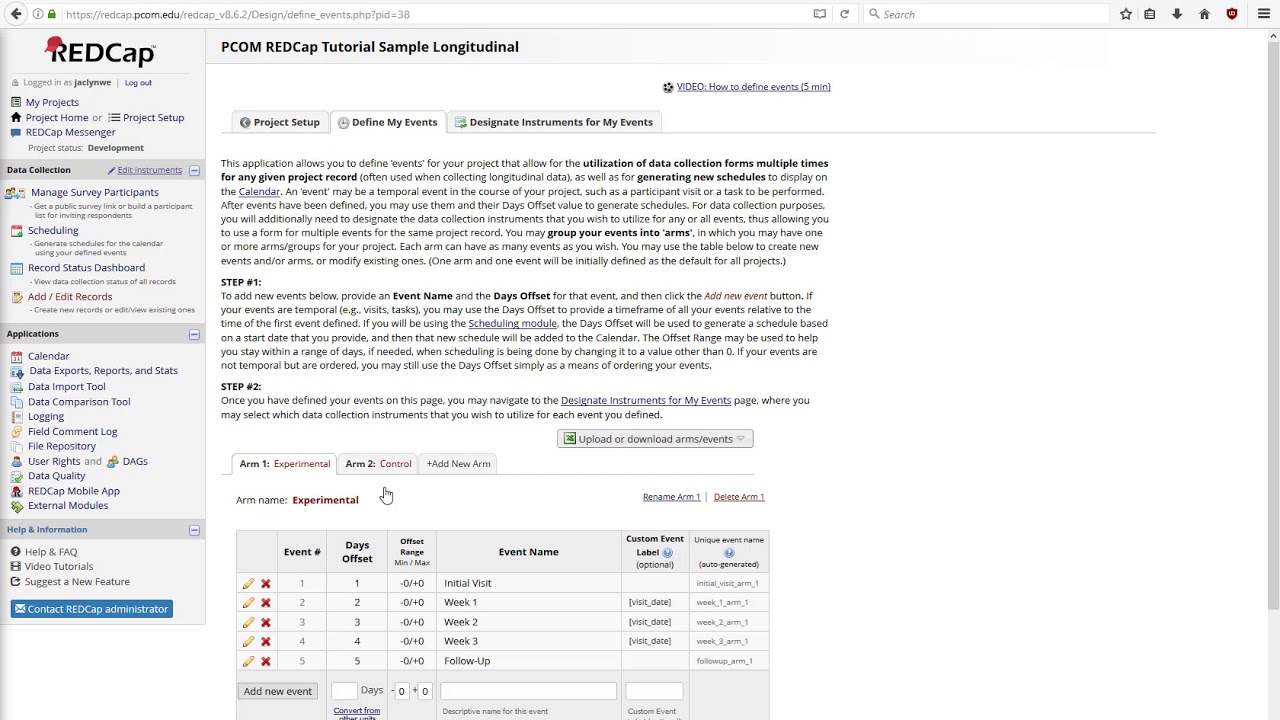
Task: Select the Arm 1: Experimental tab
Action: 284,464
